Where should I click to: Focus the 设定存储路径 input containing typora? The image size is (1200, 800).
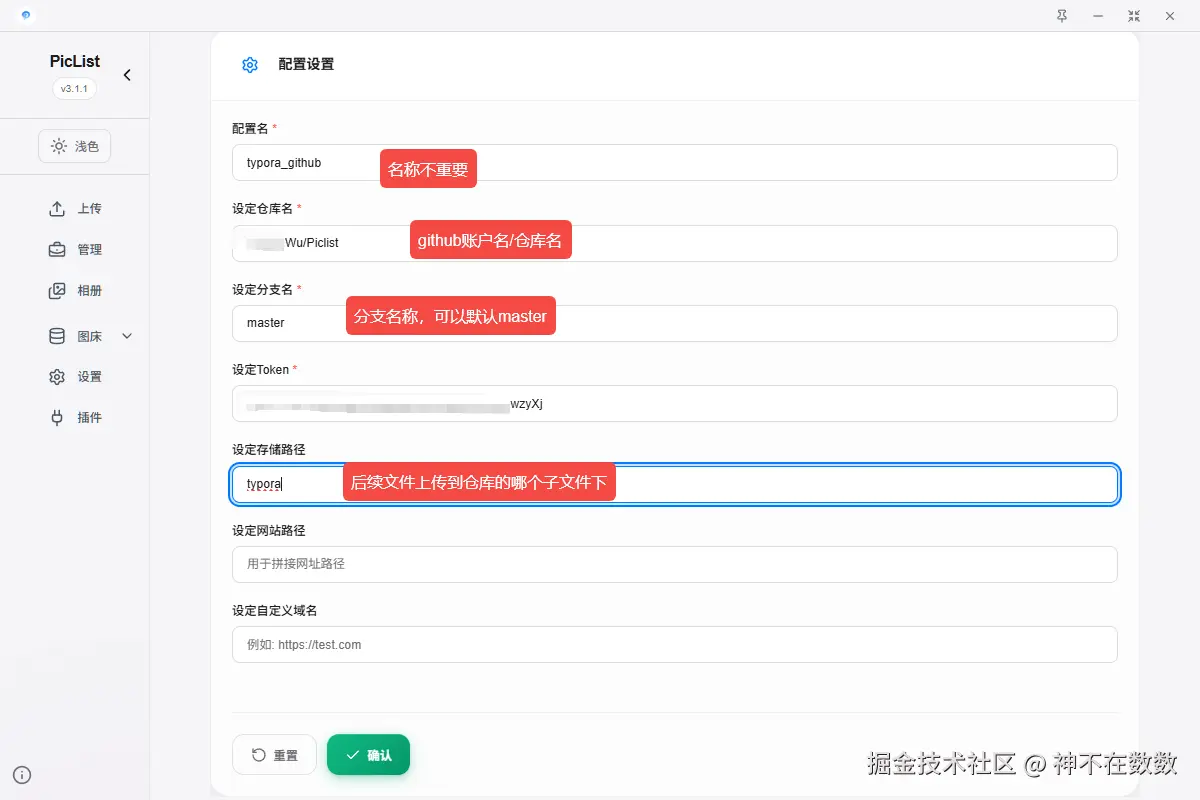(x=675, y=484)
